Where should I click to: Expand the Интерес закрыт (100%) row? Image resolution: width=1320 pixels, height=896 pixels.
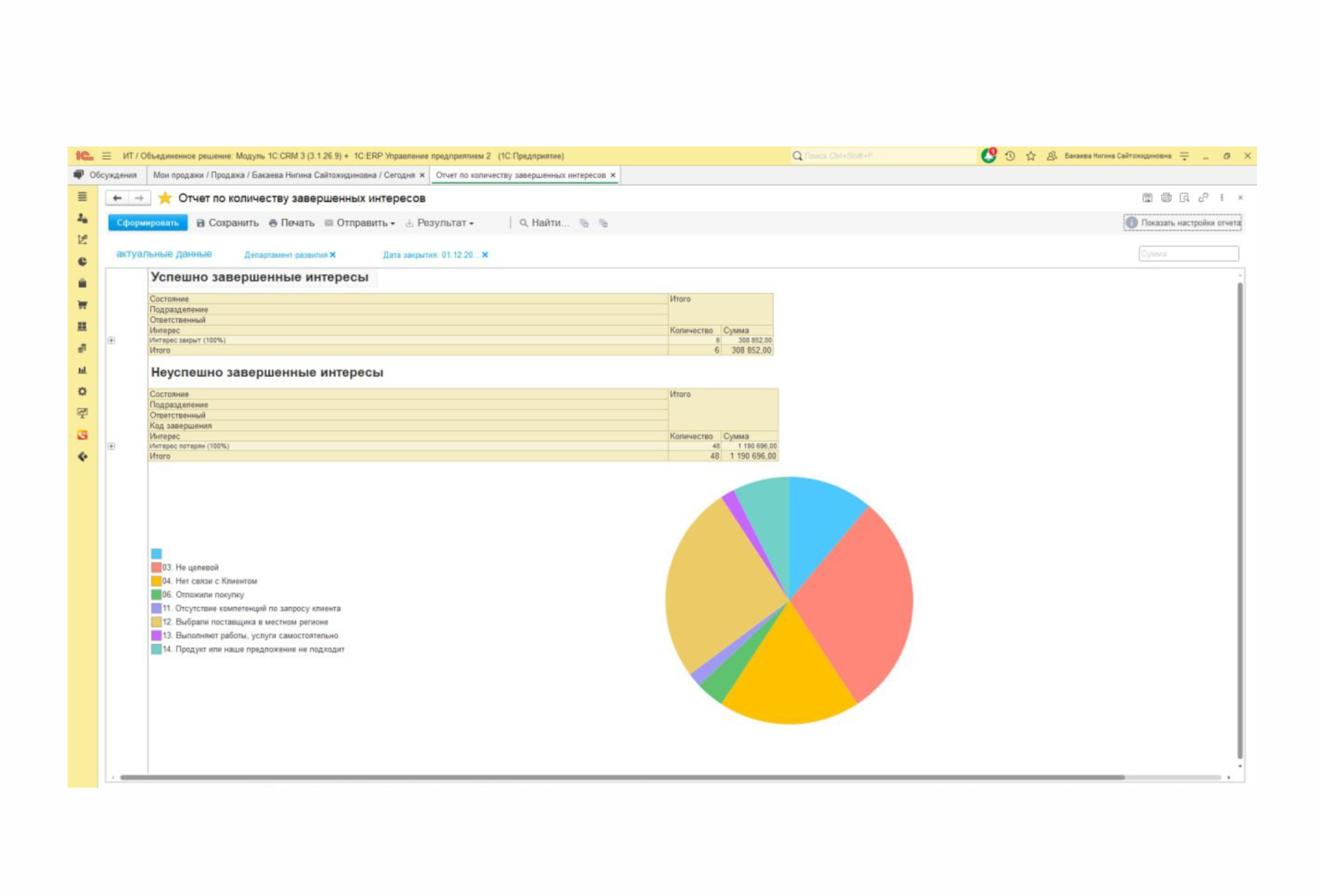point(112,340)
